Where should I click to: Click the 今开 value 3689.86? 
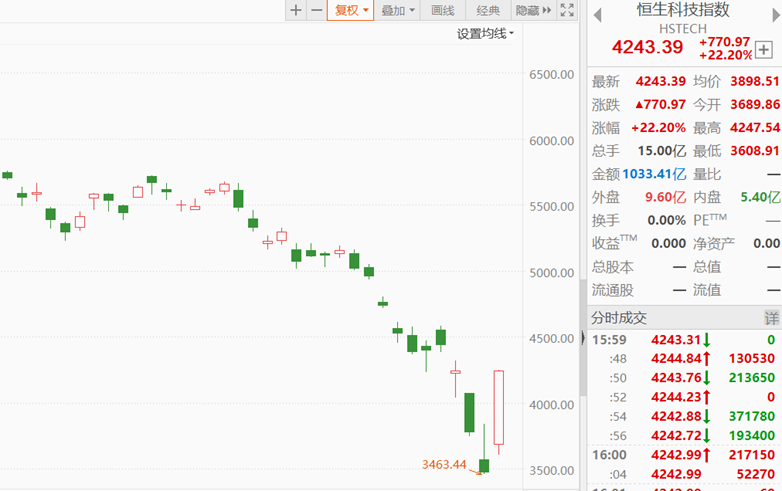pyautogui.click(x=755, y=104)
